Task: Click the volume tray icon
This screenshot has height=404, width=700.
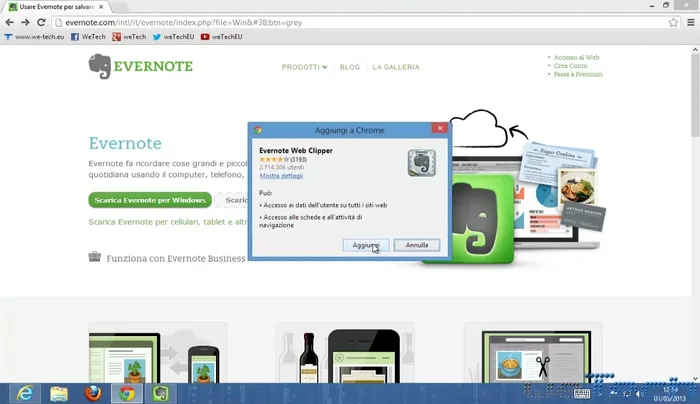Action: 639,393
